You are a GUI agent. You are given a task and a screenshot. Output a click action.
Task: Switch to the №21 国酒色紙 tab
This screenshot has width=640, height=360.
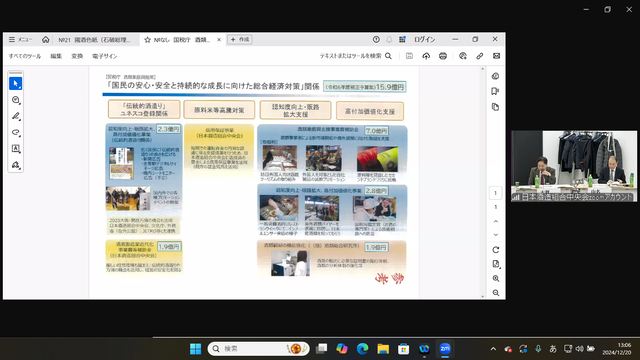[94, 40]
